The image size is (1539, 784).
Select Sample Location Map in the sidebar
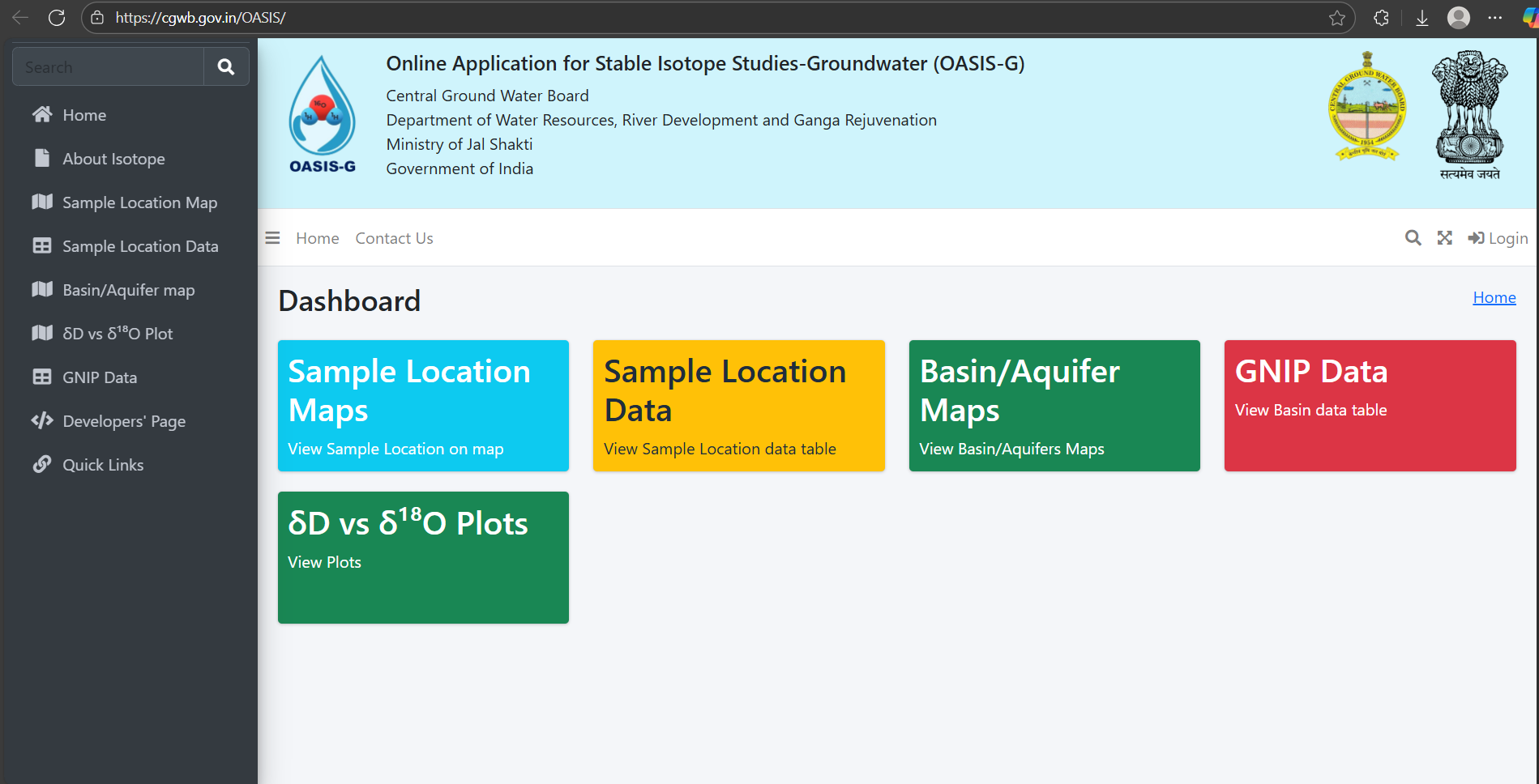(139, 202)
